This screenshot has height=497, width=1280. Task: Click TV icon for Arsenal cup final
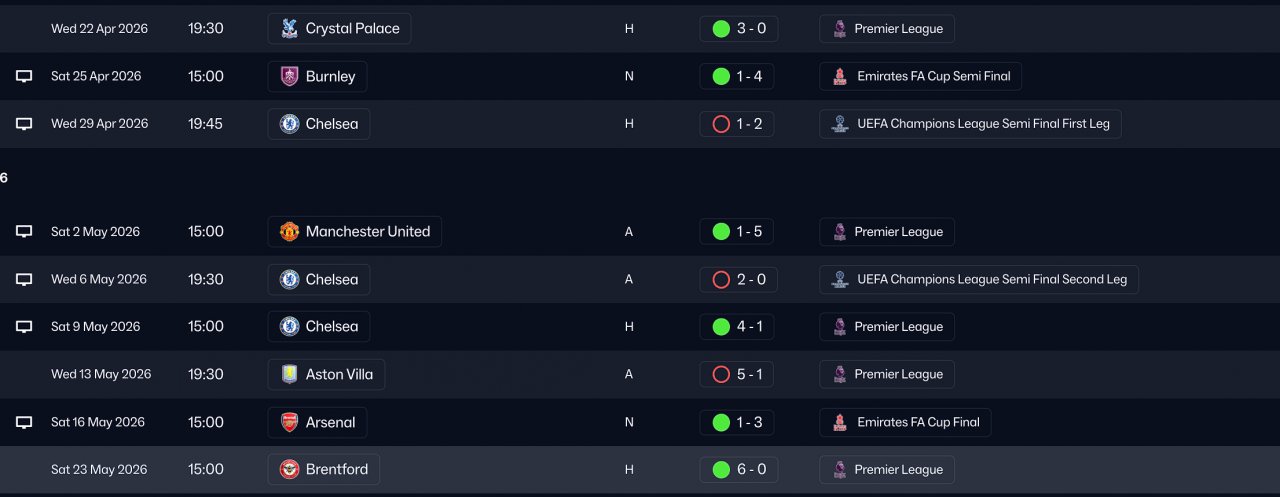pos(24,422)
